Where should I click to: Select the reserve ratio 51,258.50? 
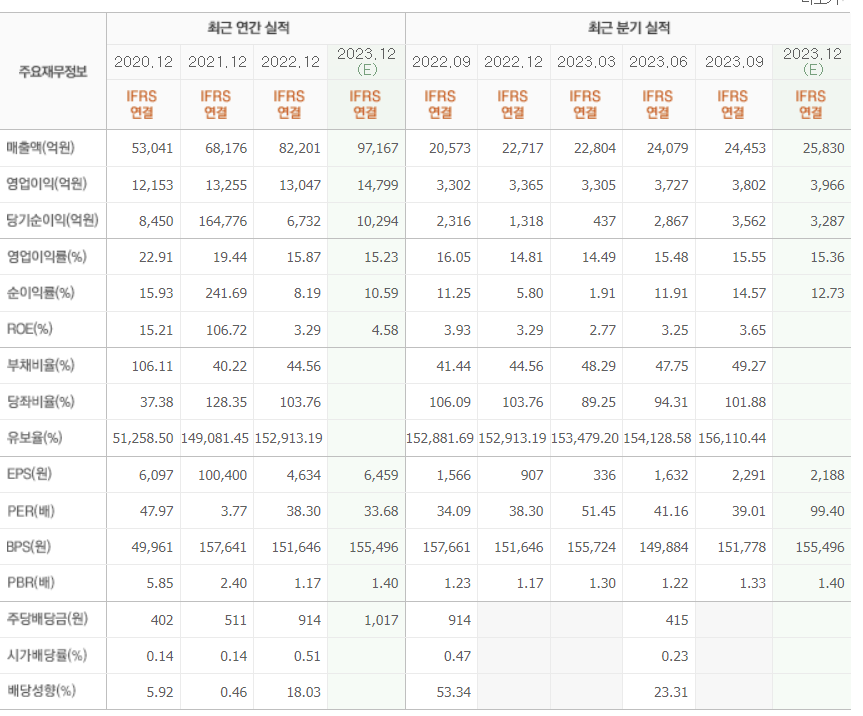coord(143,439)
